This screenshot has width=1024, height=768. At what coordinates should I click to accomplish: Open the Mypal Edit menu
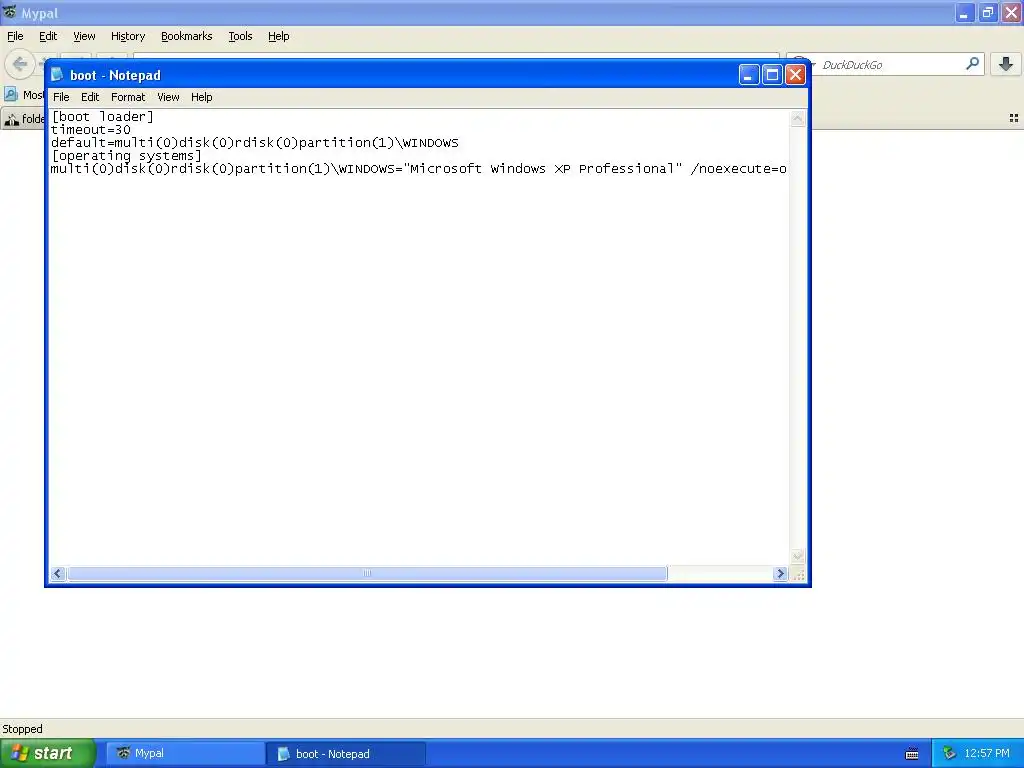point(48,36)
